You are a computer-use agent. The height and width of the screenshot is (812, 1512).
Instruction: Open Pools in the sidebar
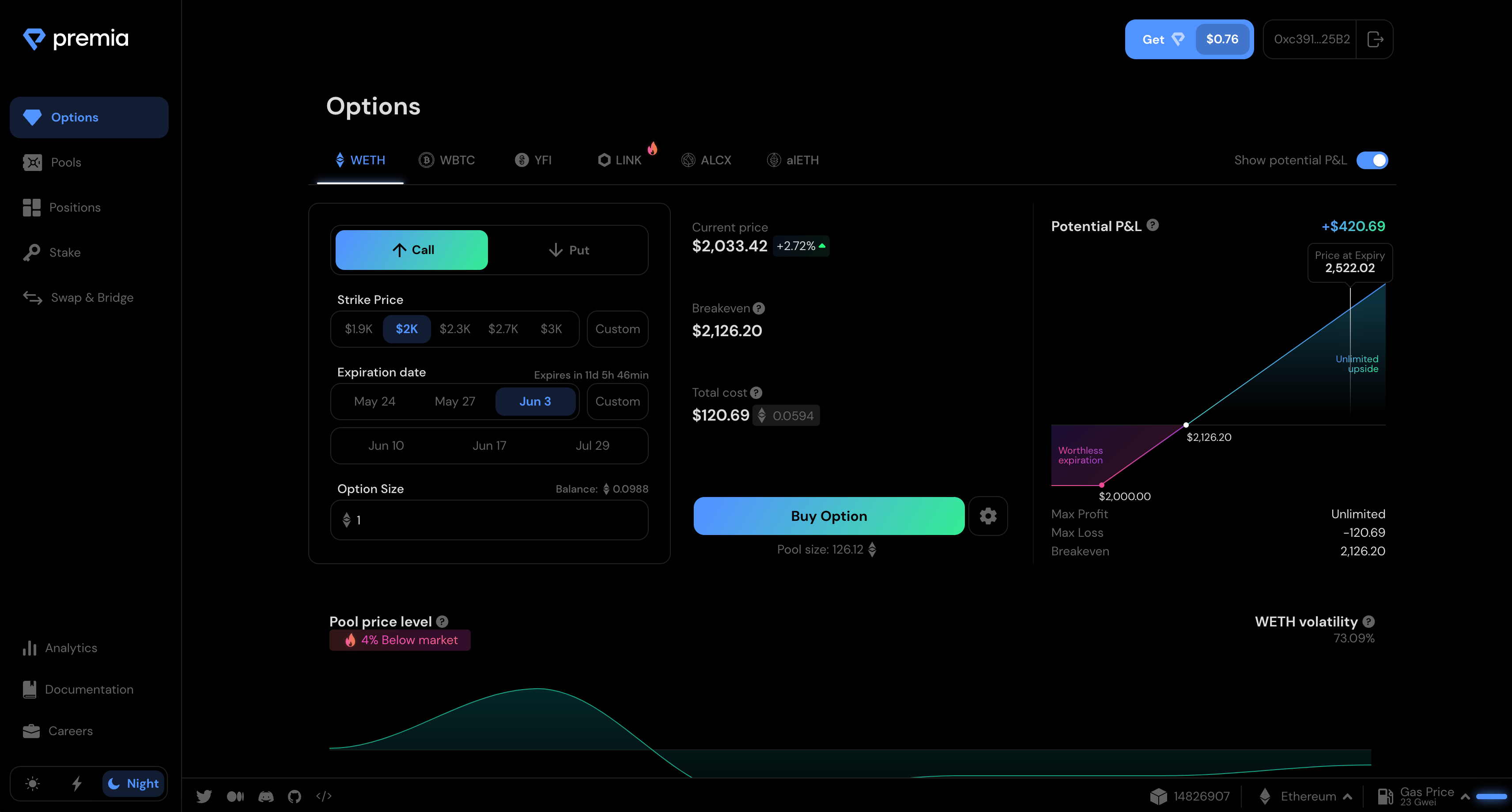tap(66, 163)
